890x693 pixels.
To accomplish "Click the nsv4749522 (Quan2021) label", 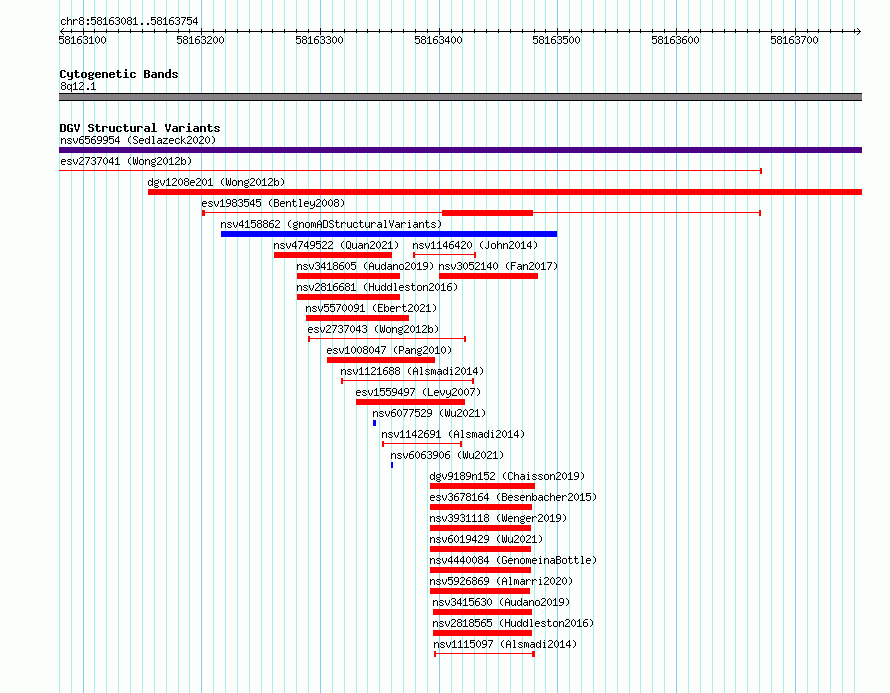I will (x=336, y=245).
